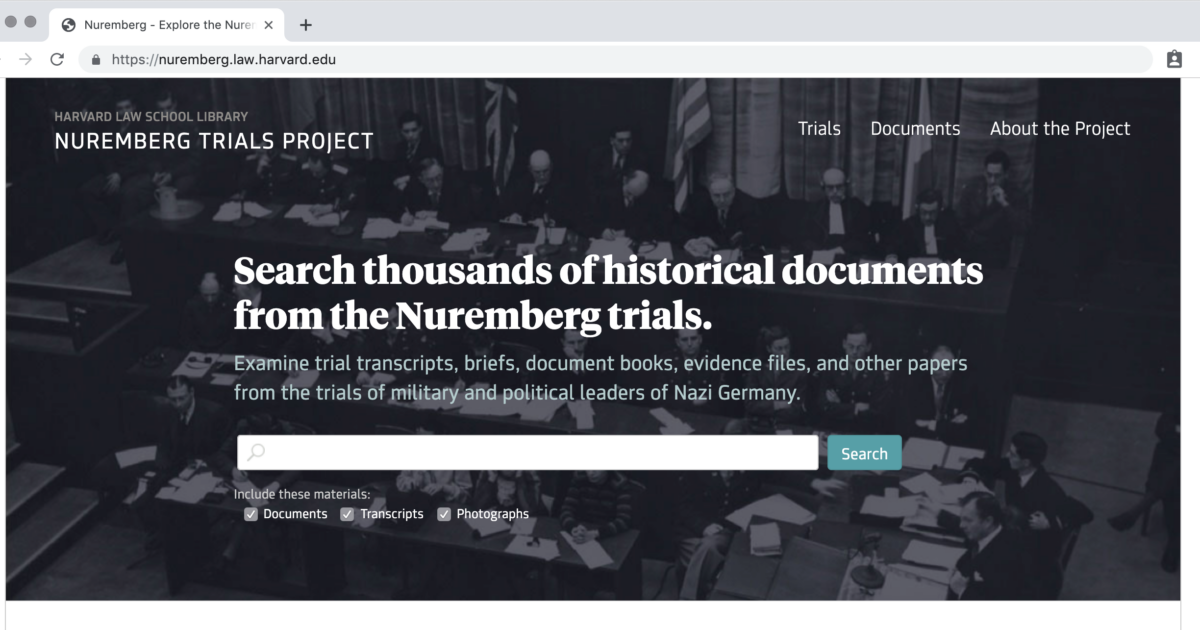Click the magnifying glass icon in search box

click(x=256, y=452)
